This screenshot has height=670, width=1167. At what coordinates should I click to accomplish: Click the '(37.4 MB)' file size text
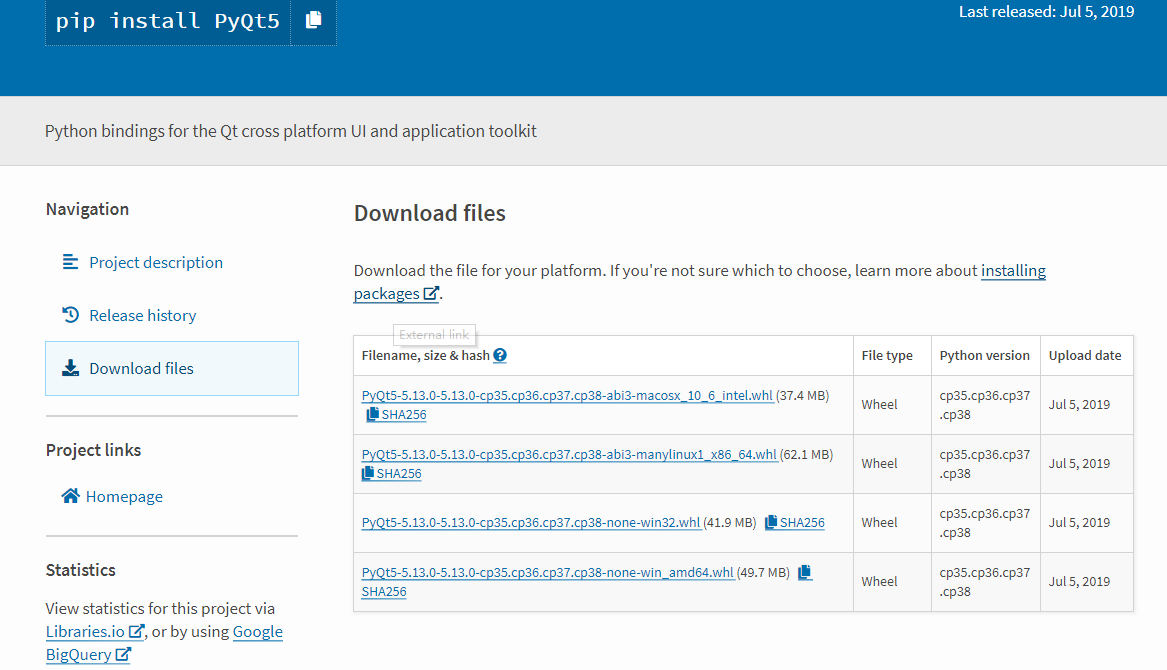click(802, 395)
